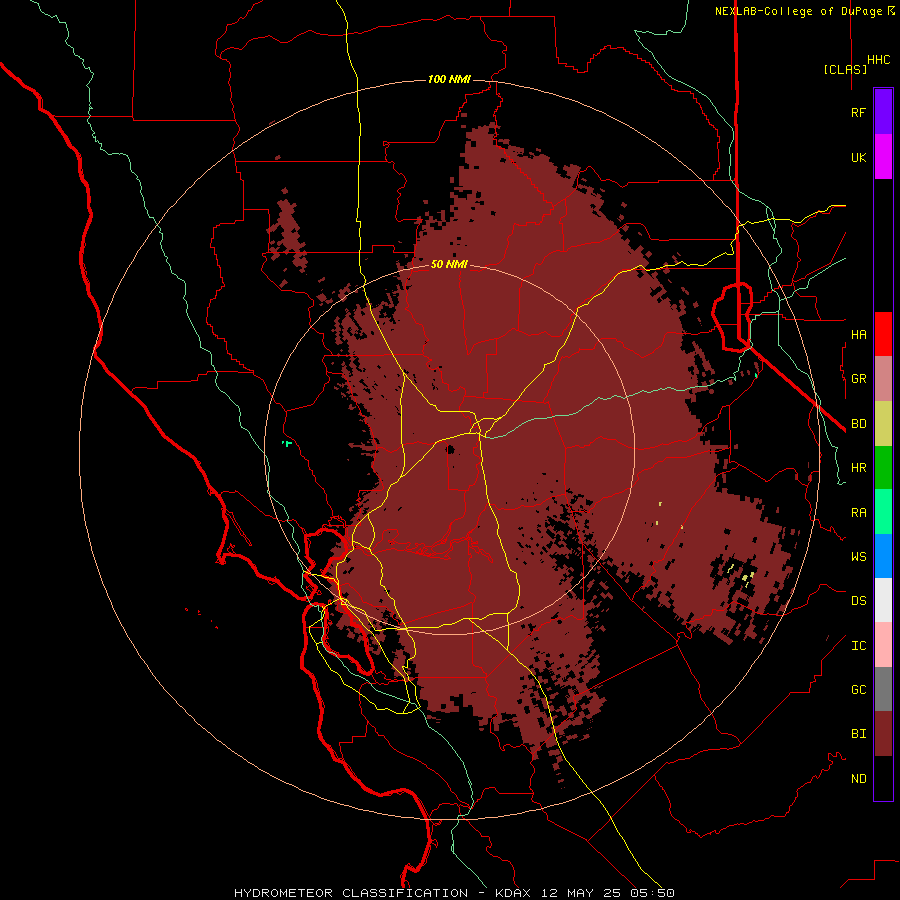Click the HHC product label

point(879,60)
